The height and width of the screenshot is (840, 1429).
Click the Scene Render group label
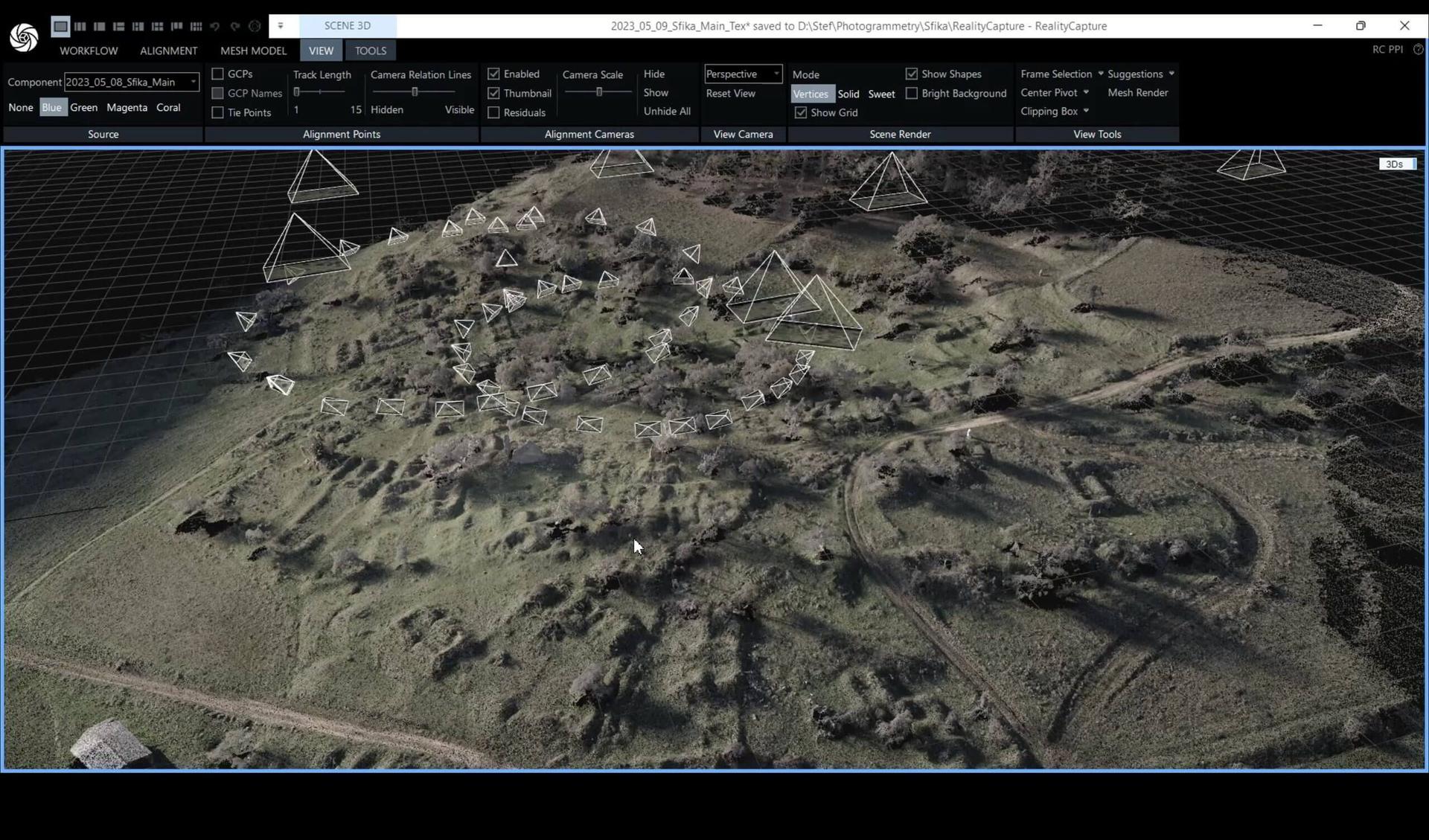[900, 134]
